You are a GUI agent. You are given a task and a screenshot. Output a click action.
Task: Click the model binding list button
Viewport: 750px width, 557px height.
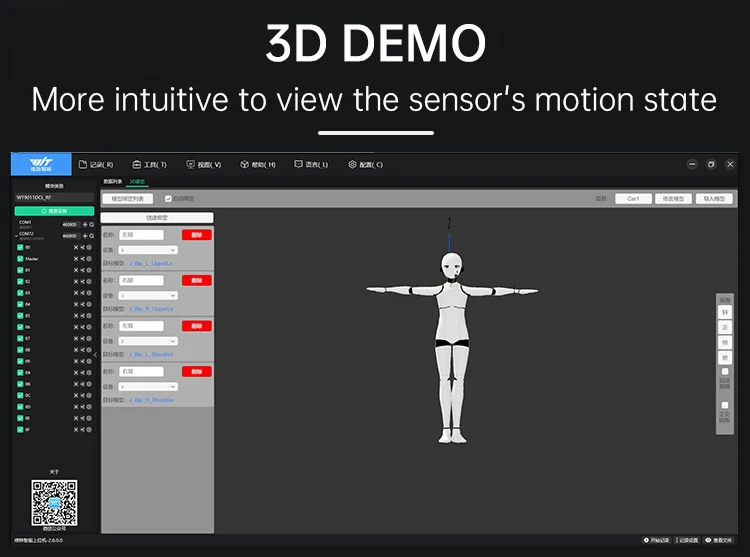pos(128,198)
